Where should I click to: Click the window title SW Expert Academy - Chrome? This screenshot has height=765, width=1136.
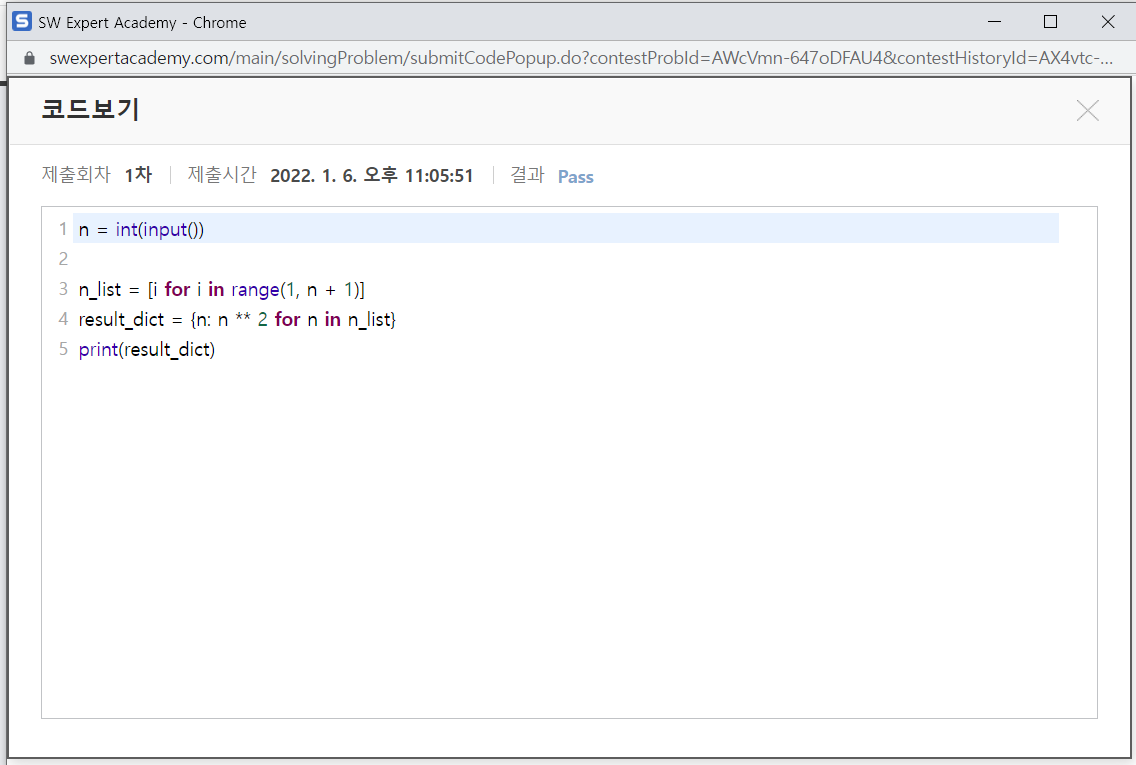click(x=142, y=22)
